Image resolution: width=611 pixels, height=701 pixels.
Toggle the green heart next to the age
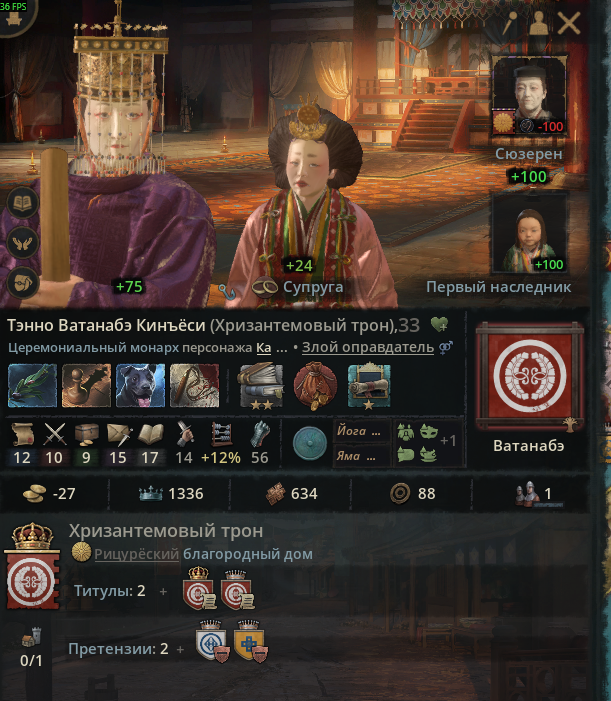coord(439,325)
